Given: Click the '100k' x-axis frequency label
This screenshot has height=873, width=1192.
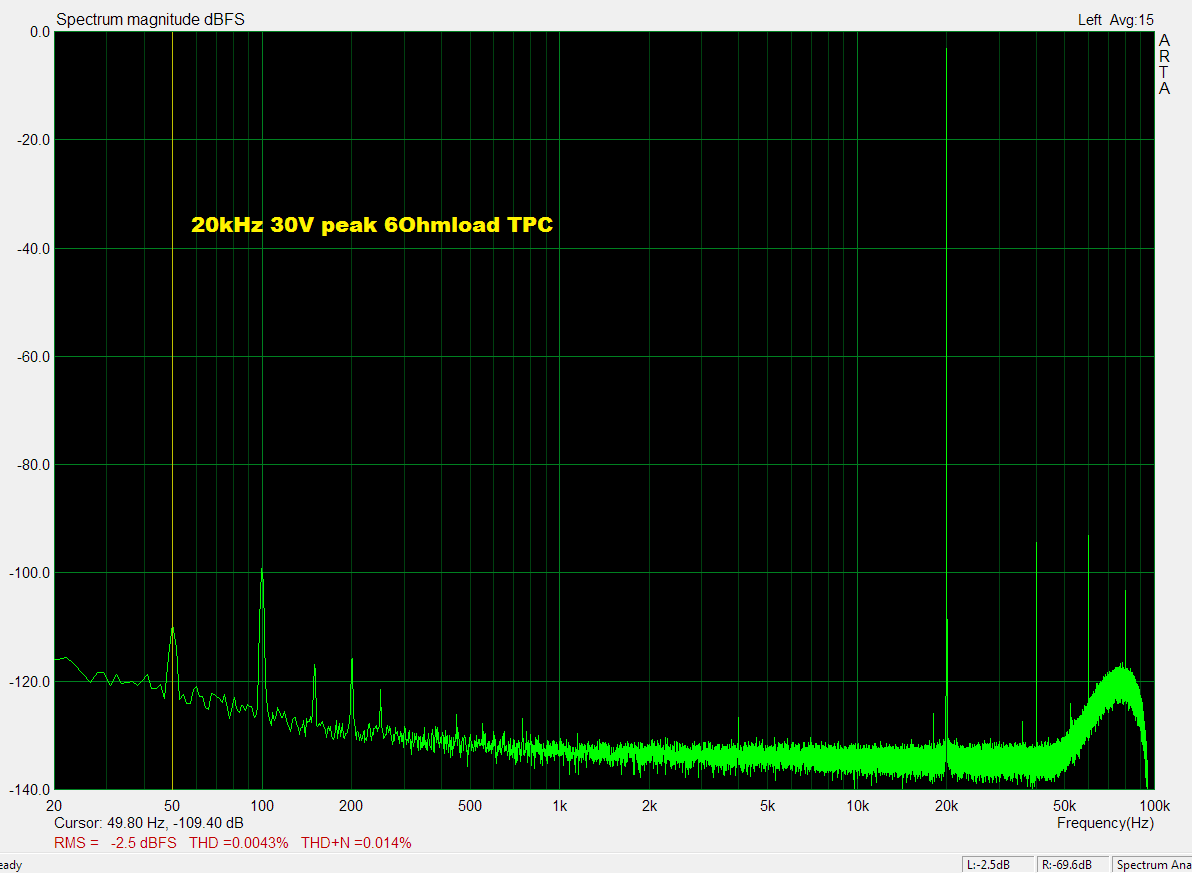Looking at the screenshot, I should coord(1154,805).
